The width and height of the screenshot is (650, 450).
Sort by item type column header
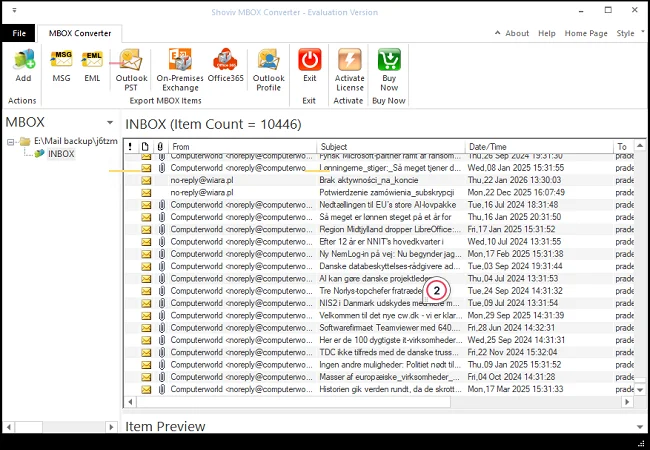(145, 147)
